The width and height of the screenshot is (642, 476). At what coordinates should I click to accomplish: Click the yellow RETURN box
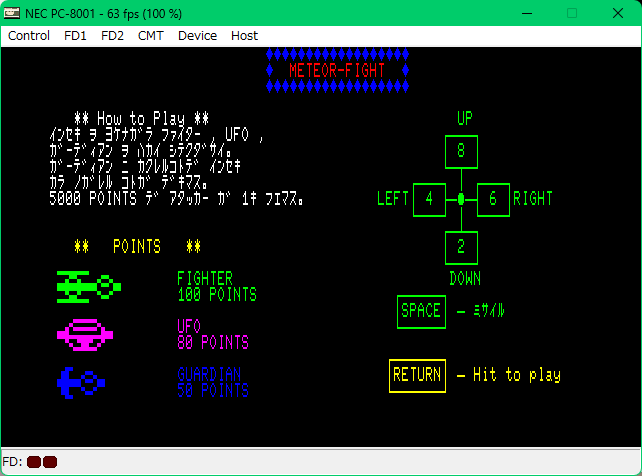pyautogui.click(x=417, y=375)
